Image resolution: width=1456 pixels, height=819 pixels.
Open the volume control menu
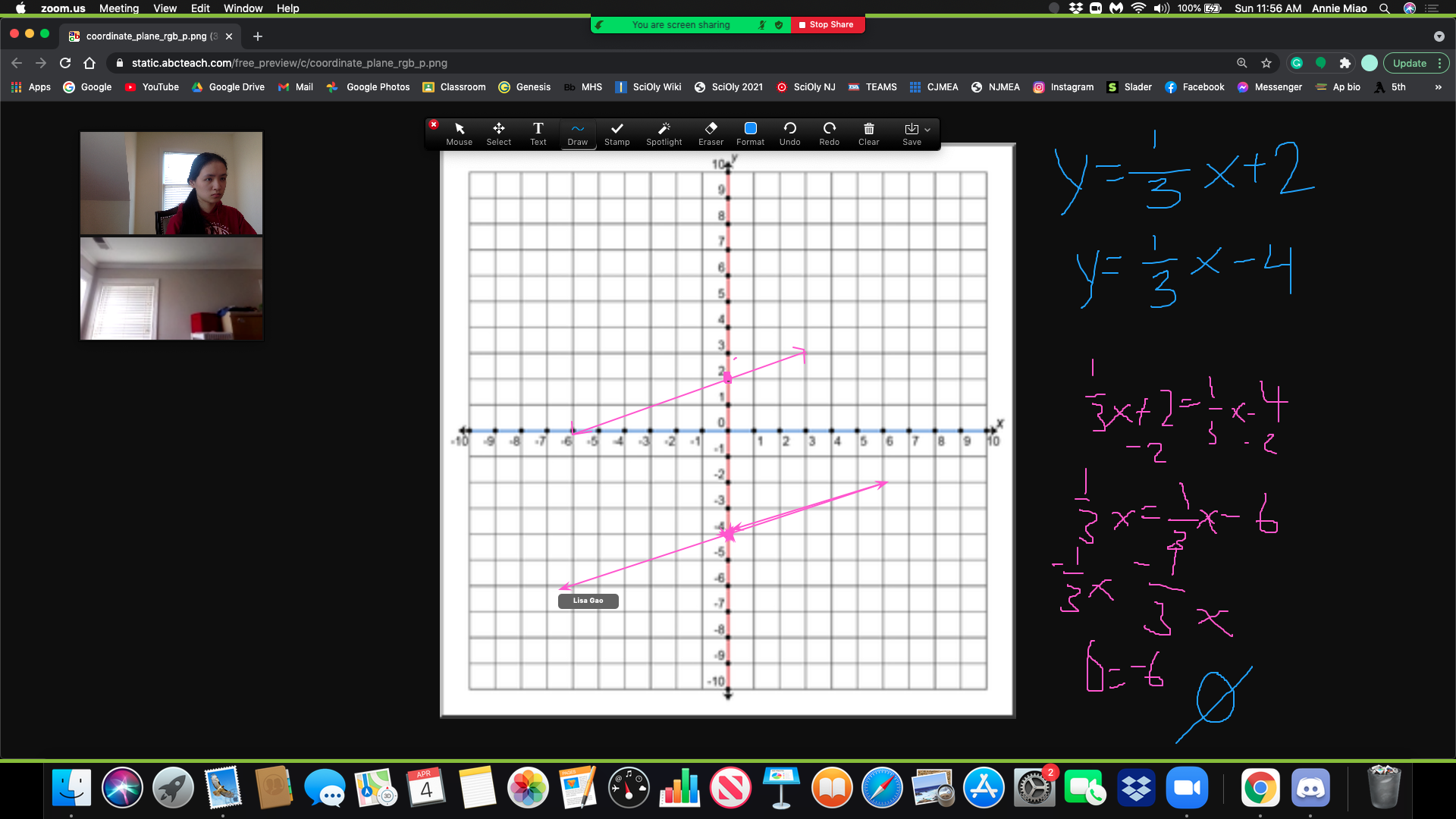(1161, 8)
